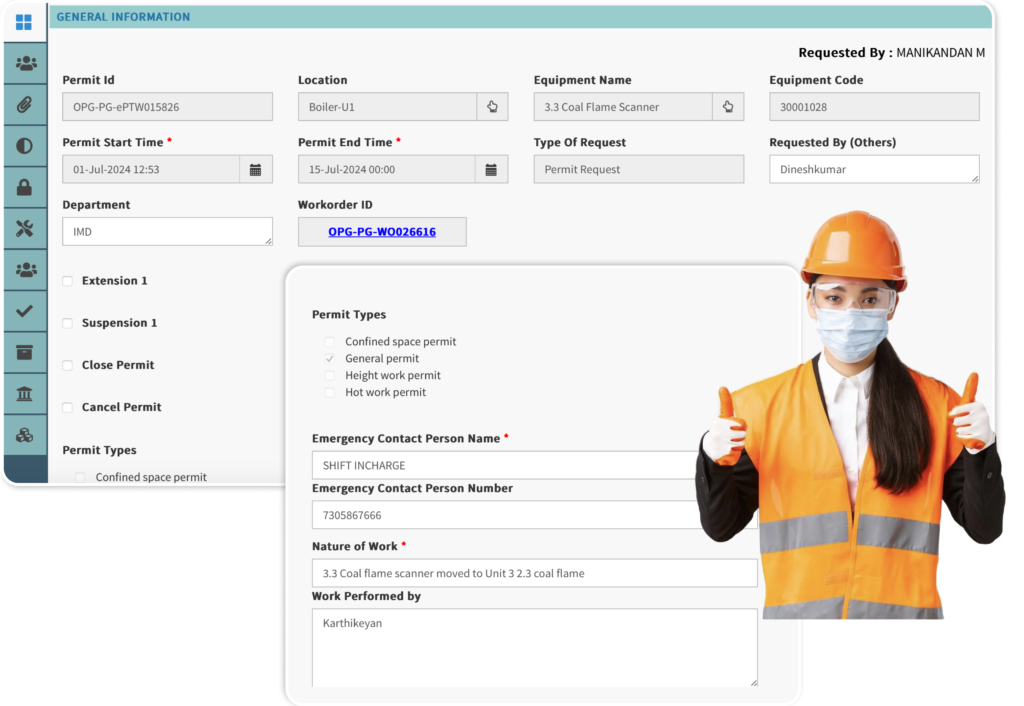Enable the Extension 1 checkbox
The width and height of the screenshot is (1024, 706).
click(x=67, y=281)
